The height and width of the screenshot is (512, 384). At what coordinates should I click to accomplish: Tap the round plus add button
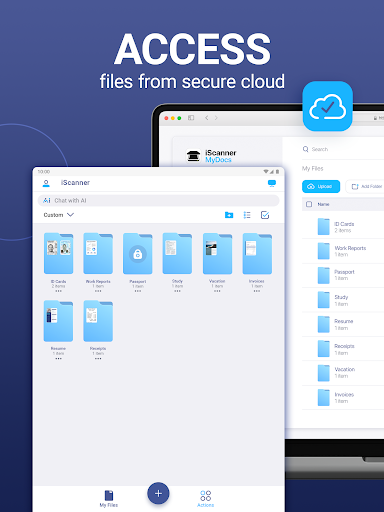158,493
